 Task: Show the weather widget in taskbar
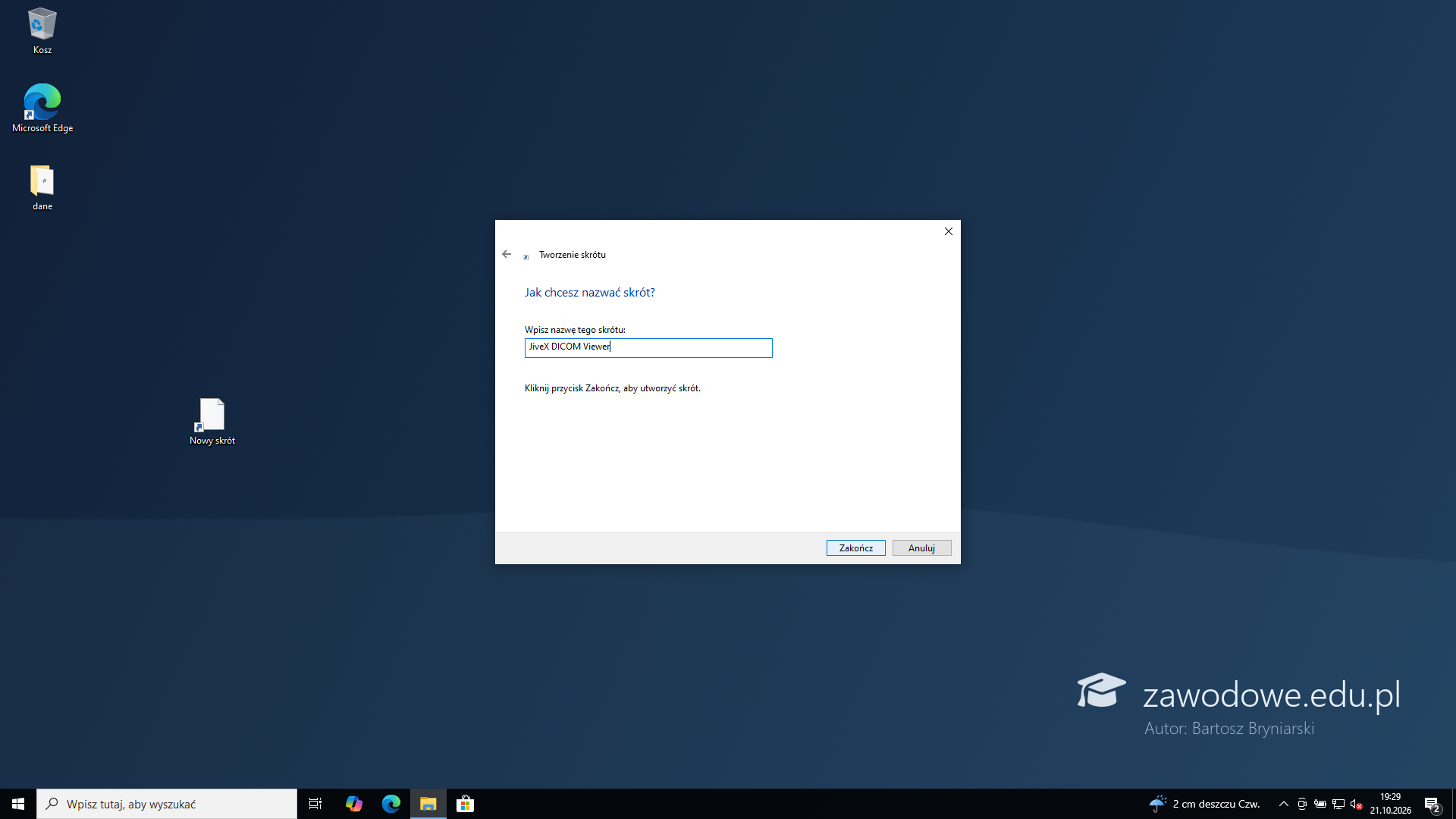[x=1204, y=804]
